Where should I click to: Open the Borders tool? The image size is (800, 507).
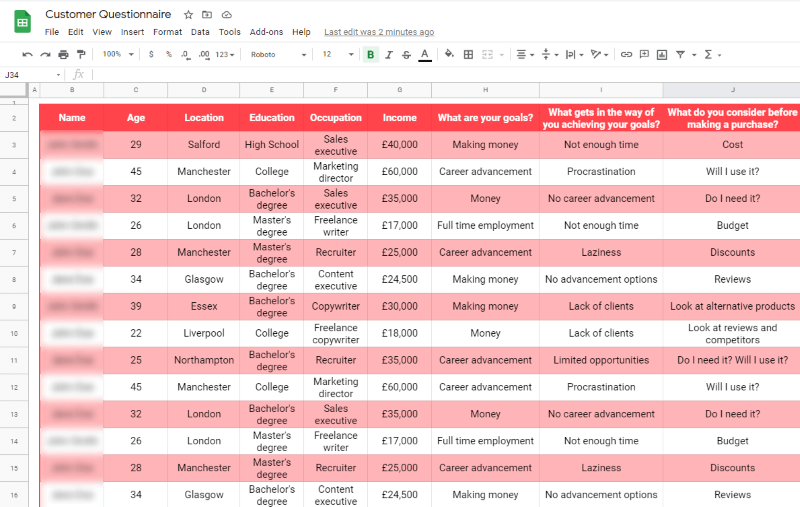click(x=468, y=55)
